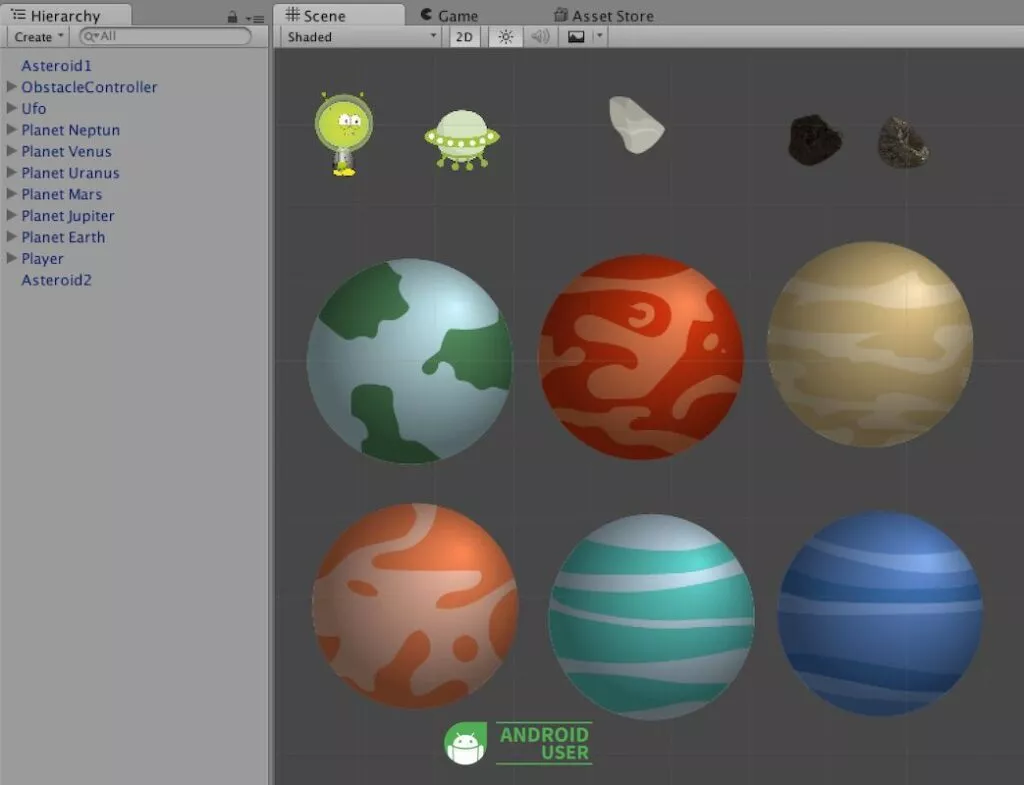Expand the Planet Neptun object
Screen dimensions: 1024x785
point(11,129)
